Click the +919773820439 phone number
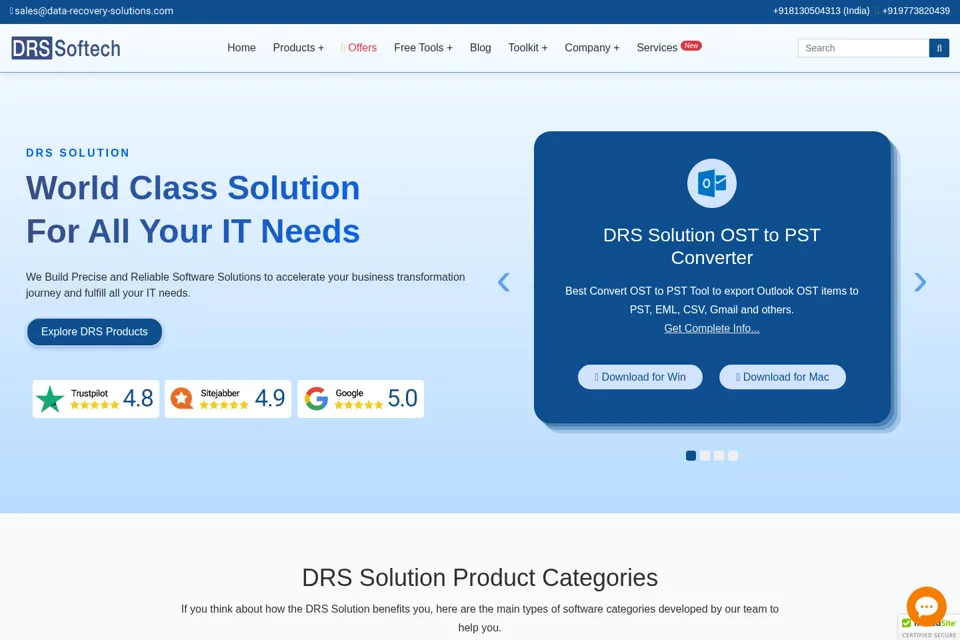 915,11
